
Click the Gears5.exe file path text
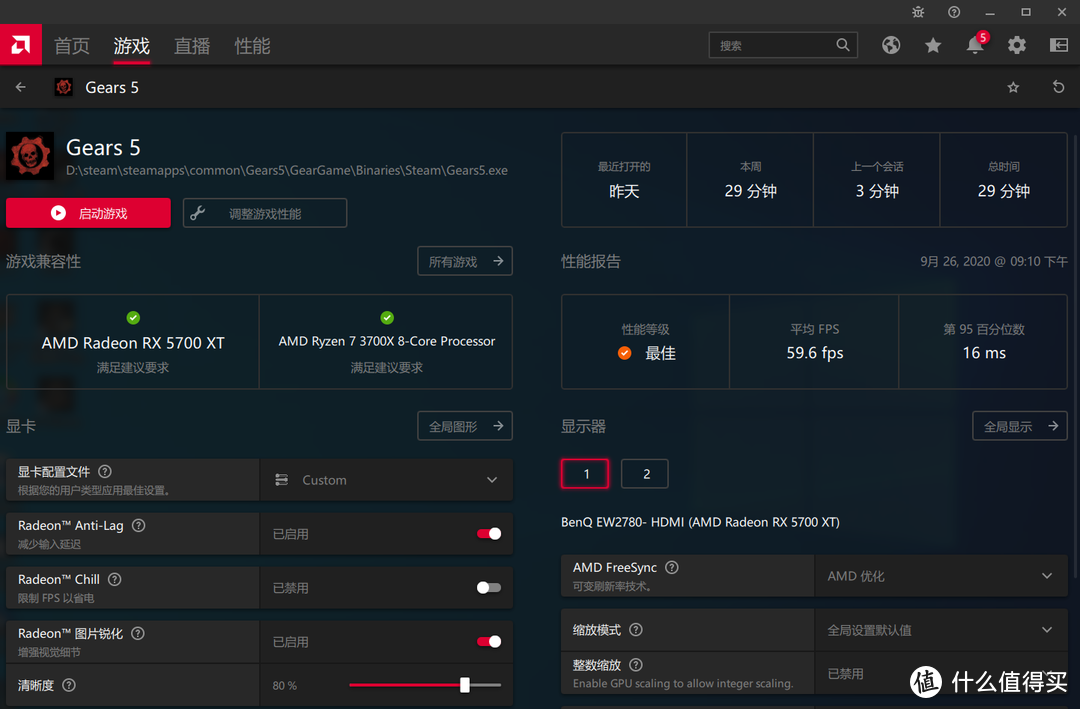pos(287,170)
